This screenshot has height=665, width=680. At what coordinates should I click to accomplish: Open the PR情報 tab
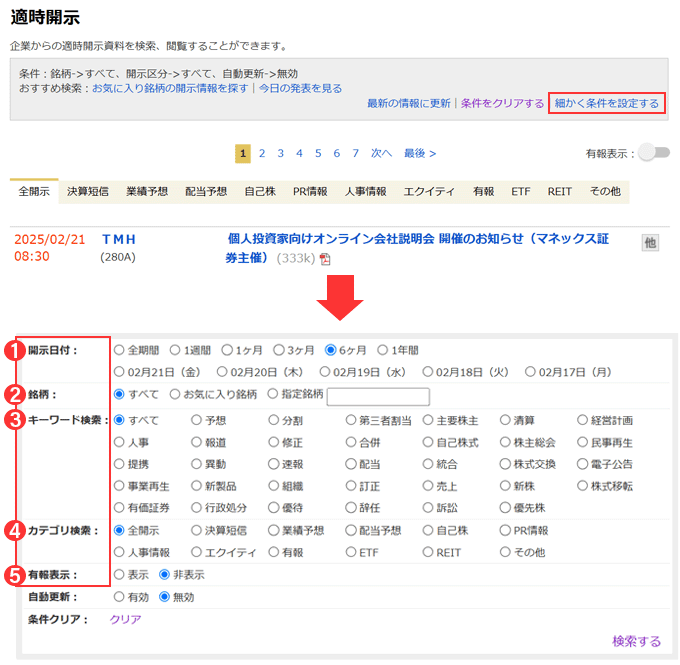pos(310,191)
